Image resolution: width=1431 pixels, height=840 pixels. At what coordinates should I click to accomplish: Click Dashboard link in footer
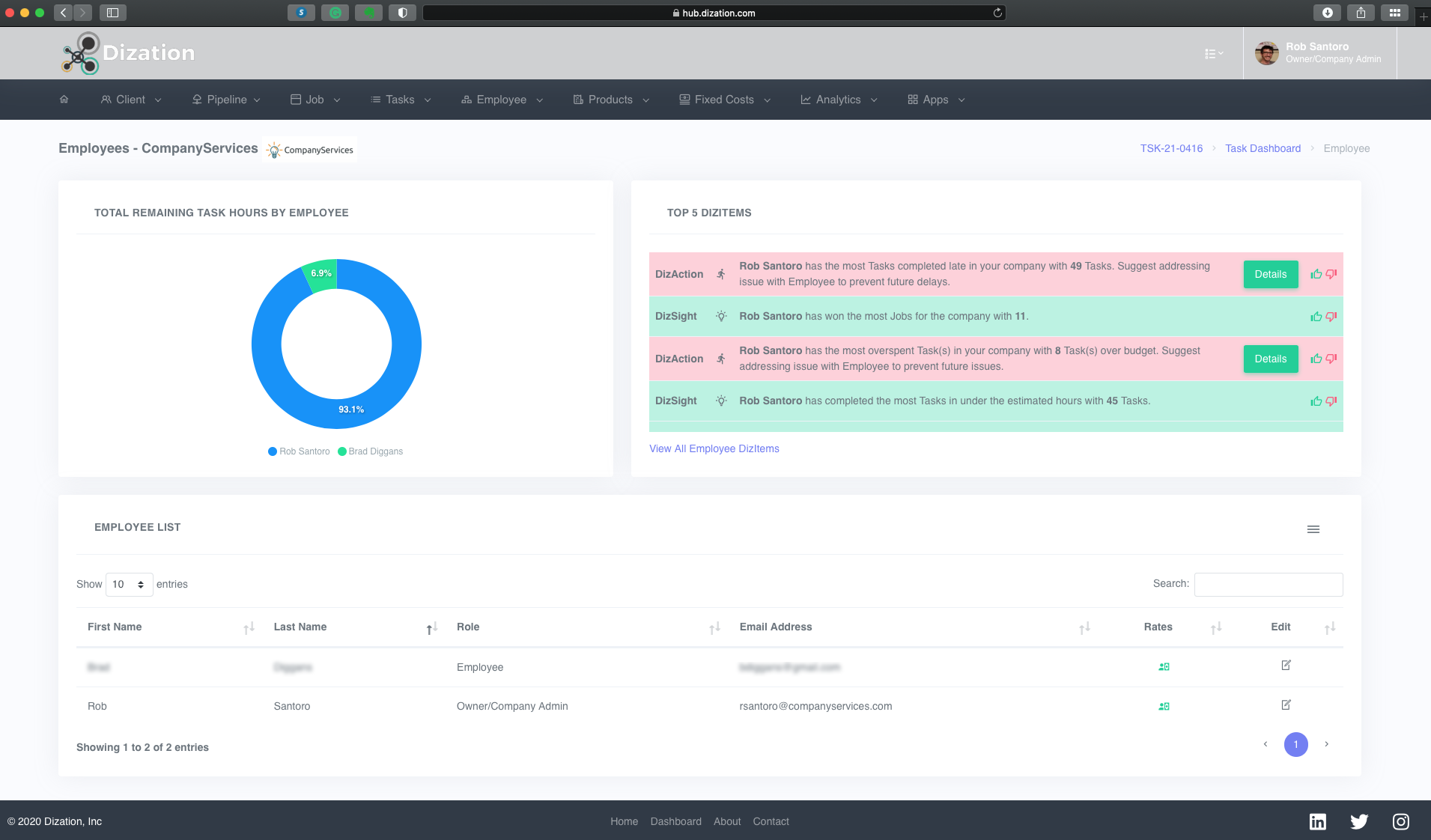click(675, 821)
